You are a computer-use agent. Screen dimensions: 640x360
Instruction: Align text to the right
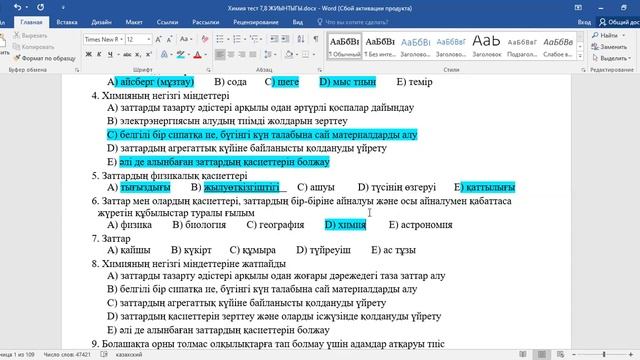tap(242, 54)
